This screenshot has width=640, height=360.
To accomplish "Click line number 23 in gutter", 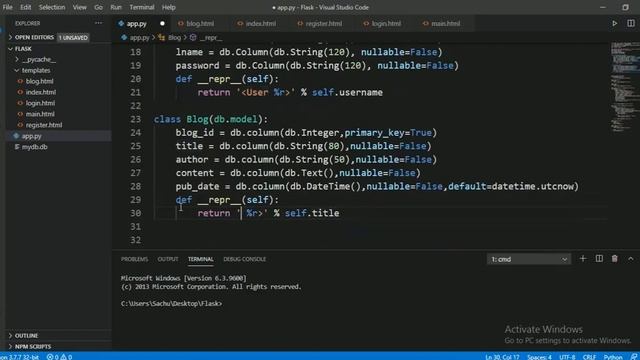I will [136, 119].
